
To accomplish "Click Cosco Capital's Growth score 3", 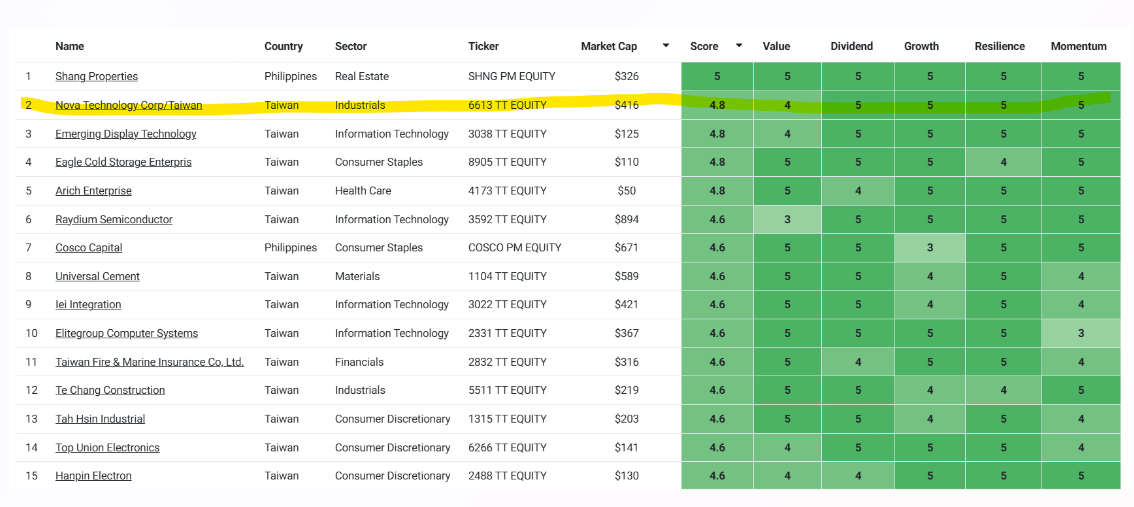I will point(930,247).
